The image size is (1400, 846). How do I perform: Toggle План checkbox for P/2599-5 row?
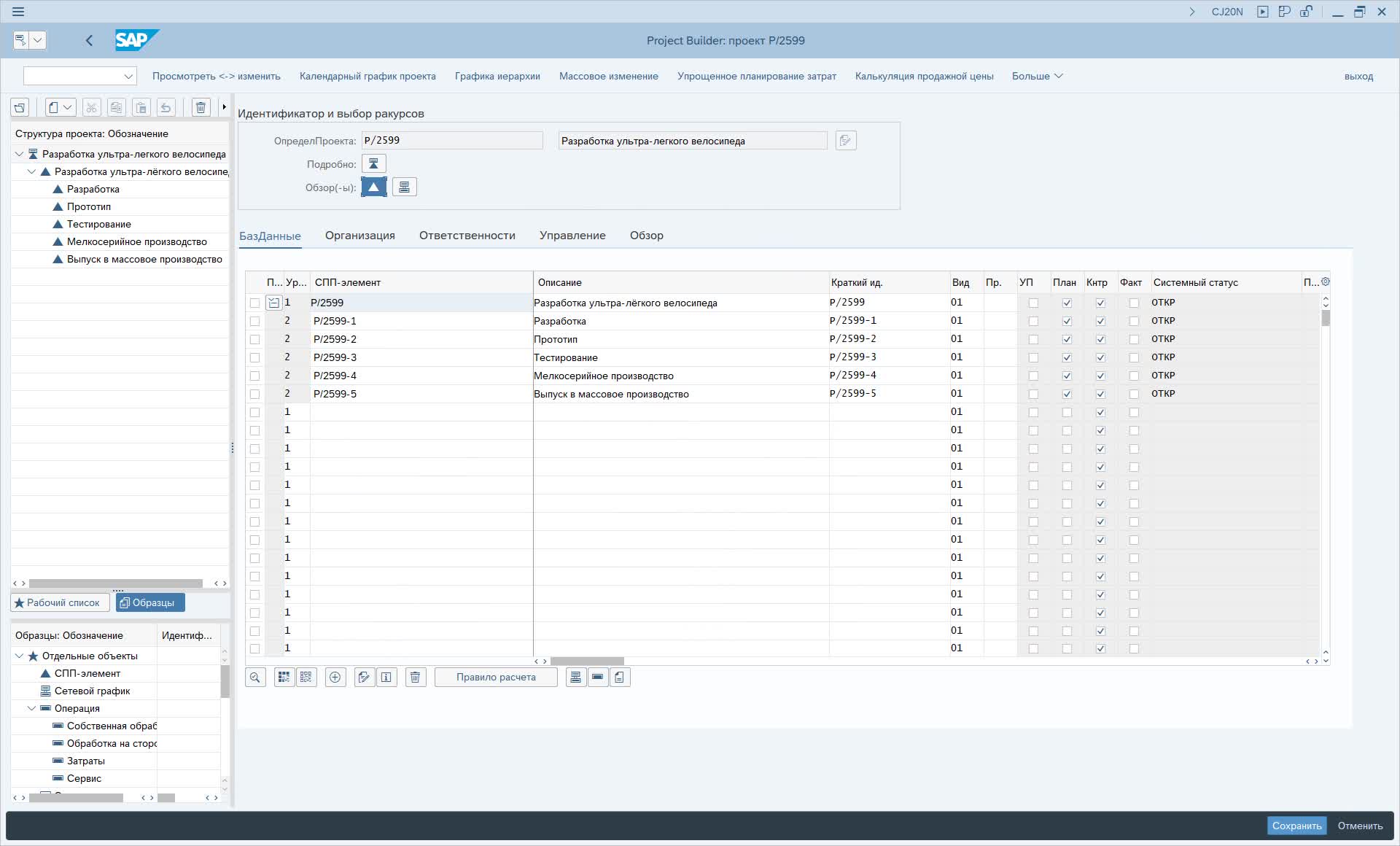click(1067, 394)
